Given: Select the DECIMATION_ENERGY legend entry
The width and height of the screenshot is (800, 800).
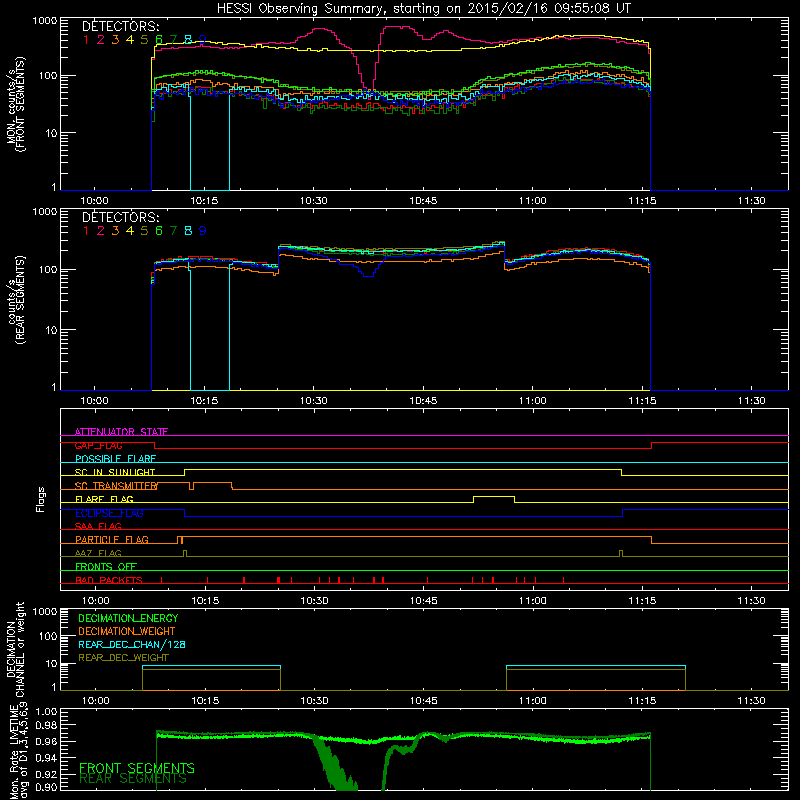Looking at the screenshot, I should point(128,618).
